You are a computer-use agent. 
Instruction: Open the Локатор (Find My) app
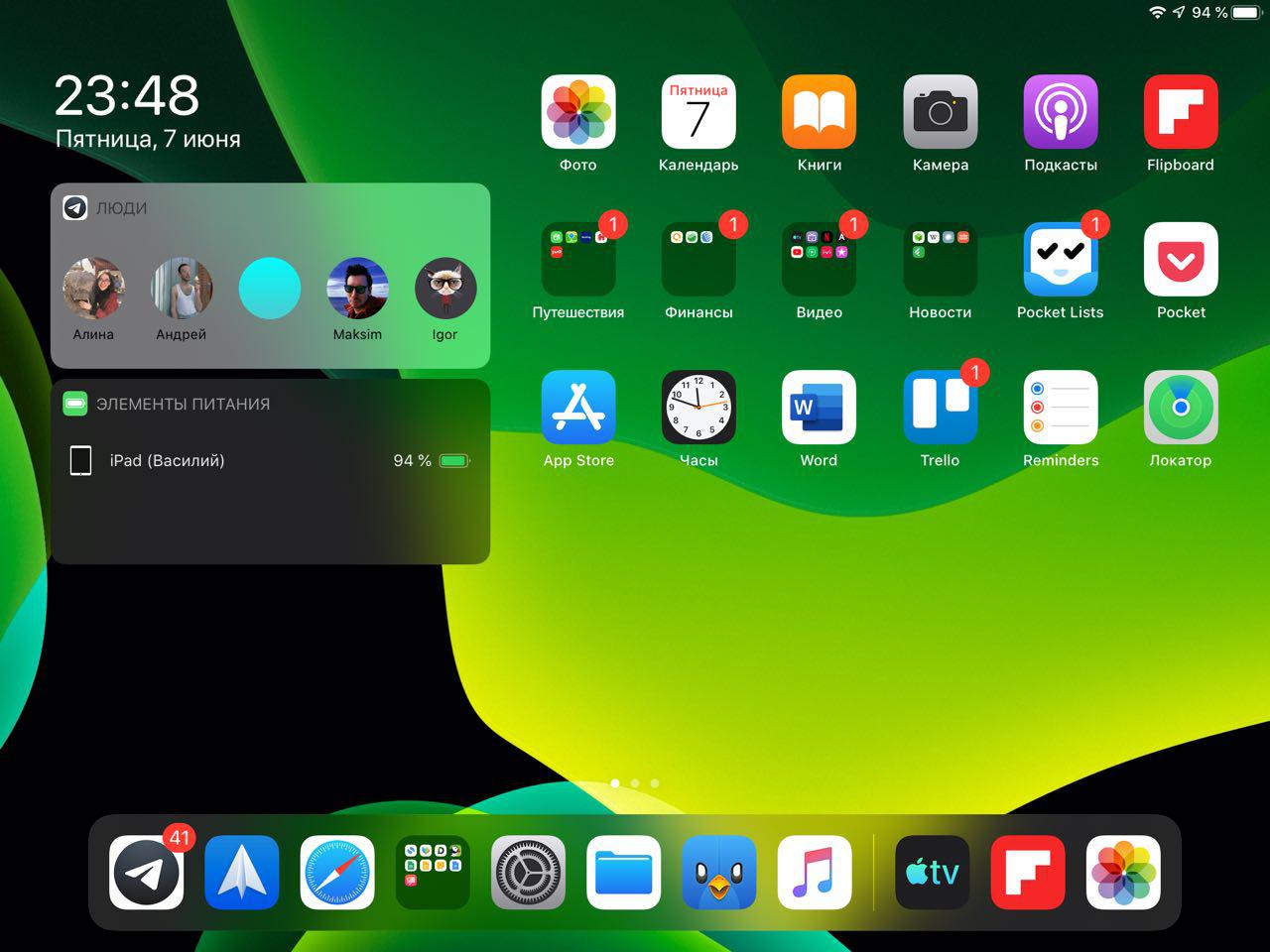click(1181, 408)
